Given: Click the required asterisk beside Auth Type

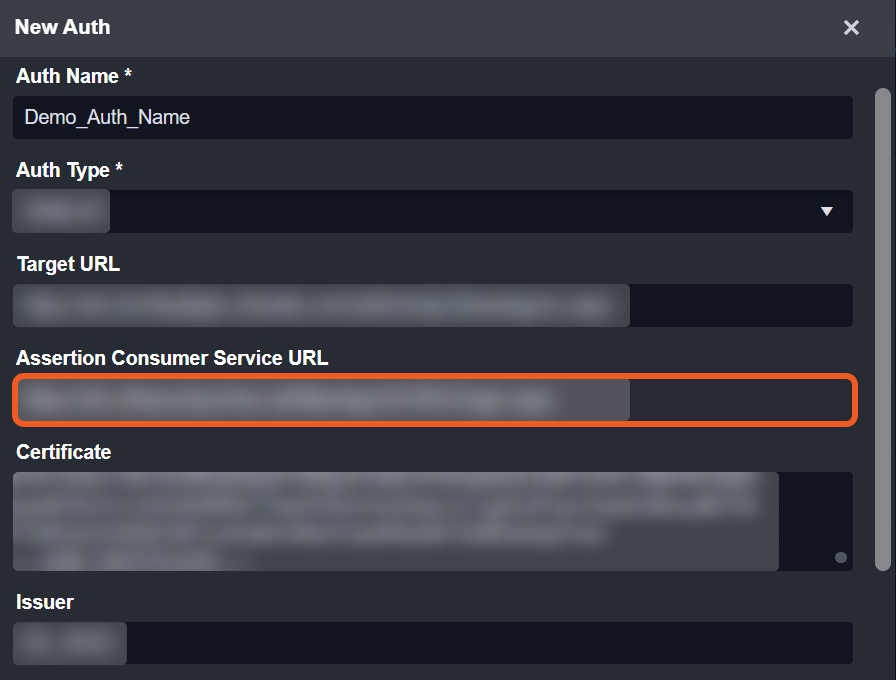Looking at the screenshot, I should (x=119, y=169).
